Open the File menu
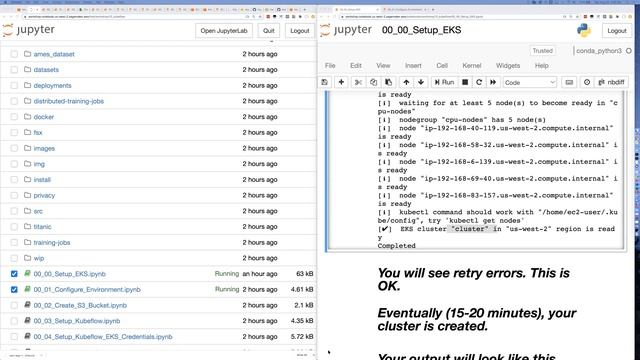 tap(330, 65)
